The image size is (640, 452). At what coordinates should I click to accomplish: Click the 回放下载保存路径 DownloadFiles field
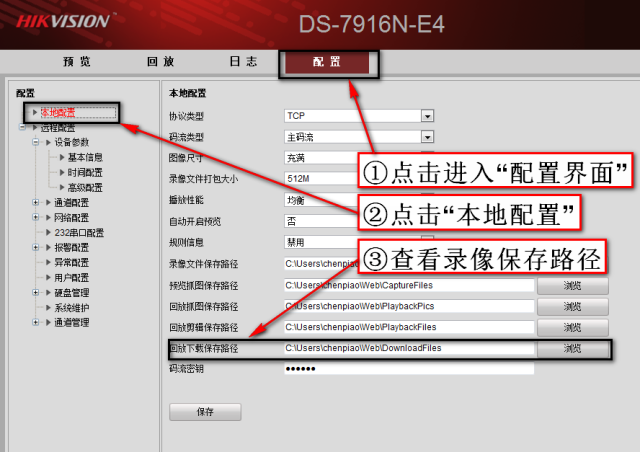(x=409, y=348)
